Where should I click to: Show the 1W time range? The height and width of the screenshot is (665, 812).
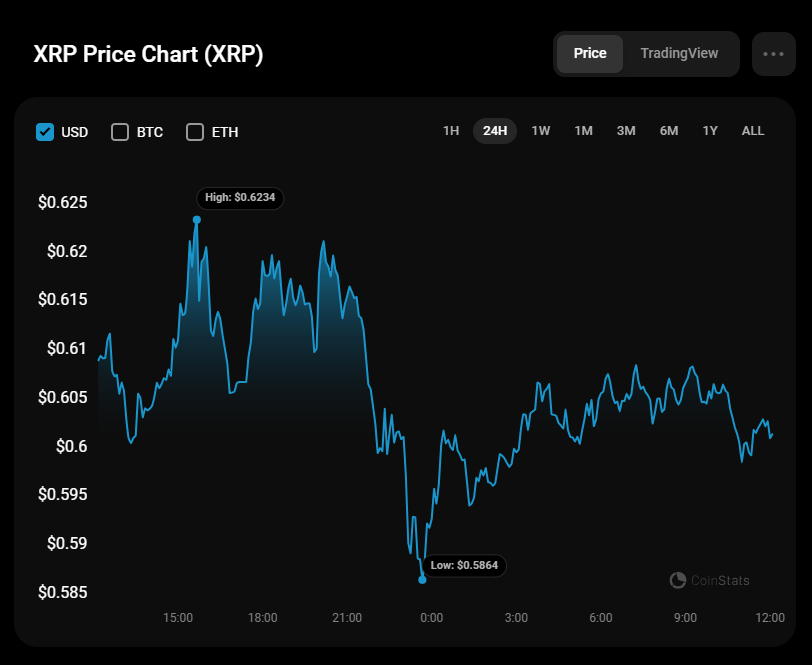[x=541, y=131]
